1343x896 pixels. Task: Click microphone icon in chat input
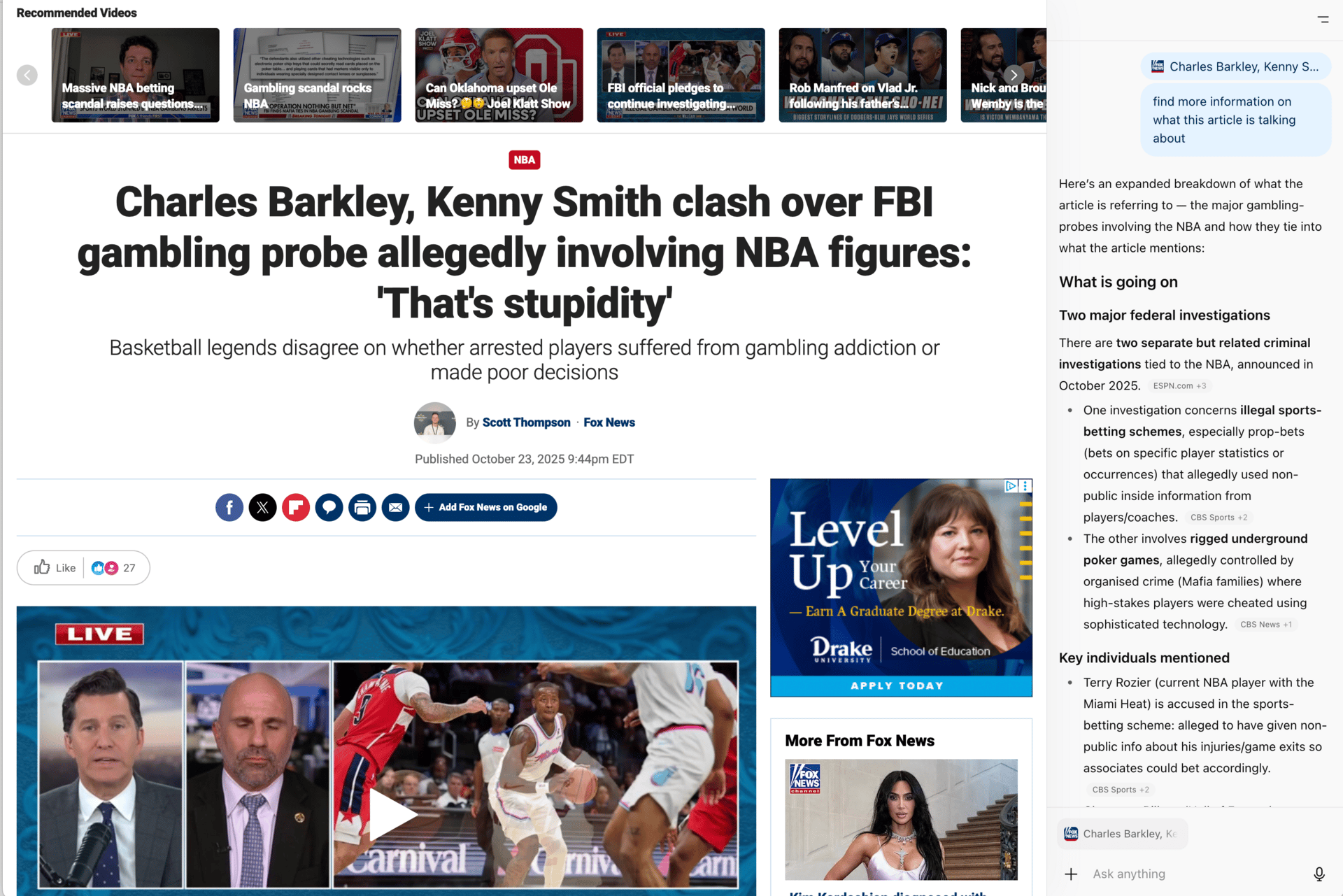pos(1319,874)
